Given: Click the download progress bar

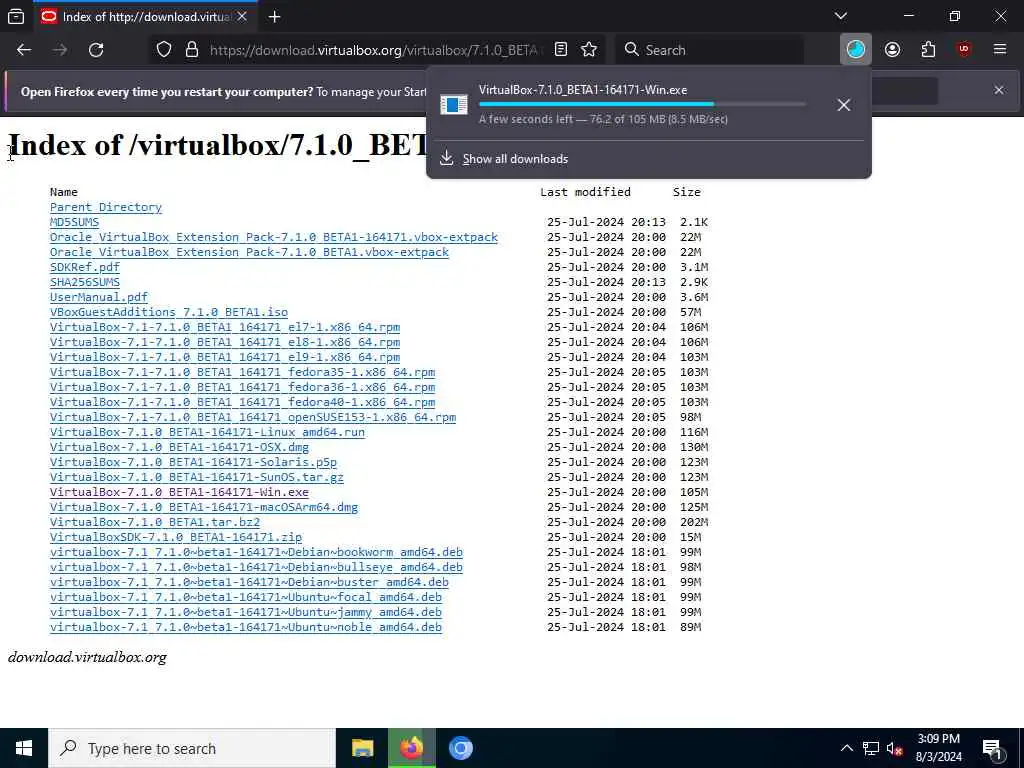Looking at the screenshot, I should click(643, 104).
